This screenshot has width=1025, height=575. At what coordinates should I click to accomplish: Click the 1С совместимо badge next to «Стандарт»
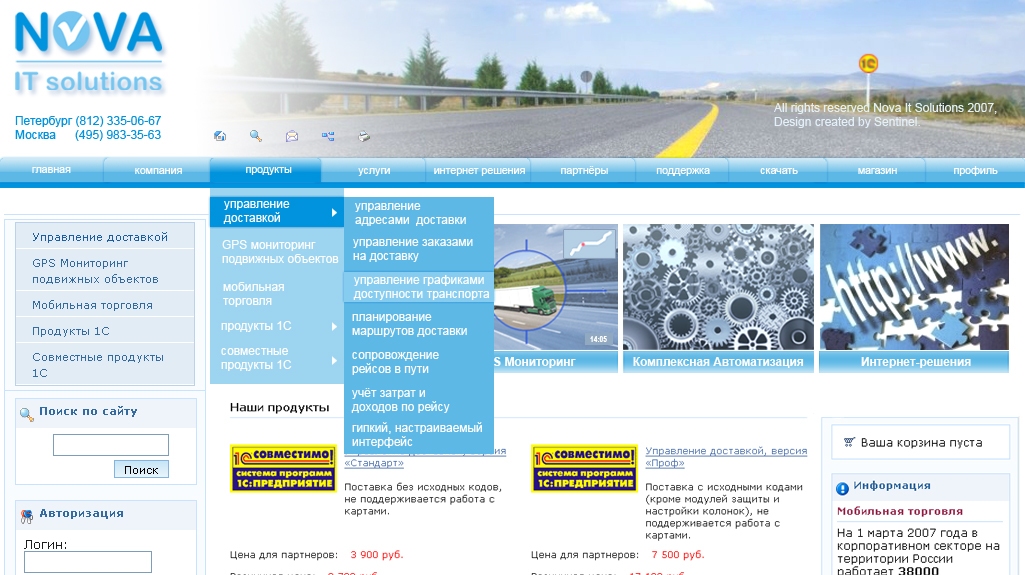(x=283, y=468)
